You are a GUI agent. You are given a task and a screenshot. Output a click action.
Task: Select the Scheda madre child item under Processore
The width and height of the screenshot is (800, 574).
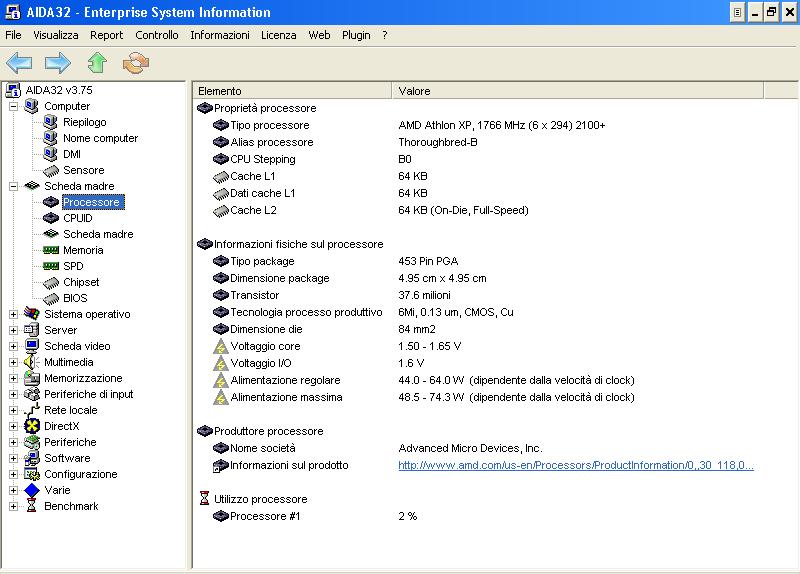coord(98,234)
